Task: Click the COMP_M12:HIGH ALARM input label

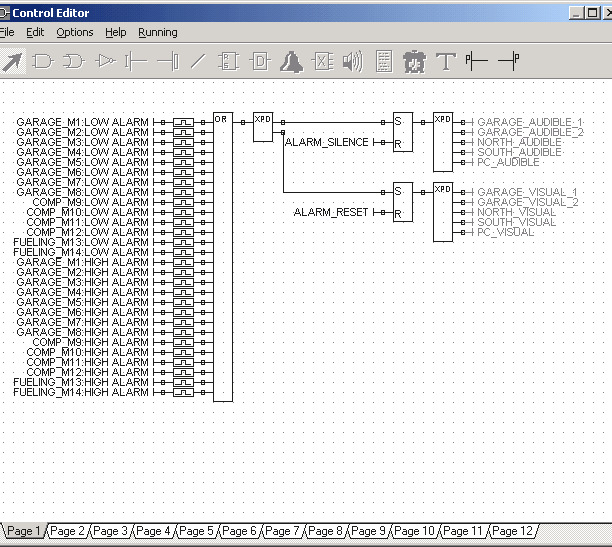Action: coord(87,372)
